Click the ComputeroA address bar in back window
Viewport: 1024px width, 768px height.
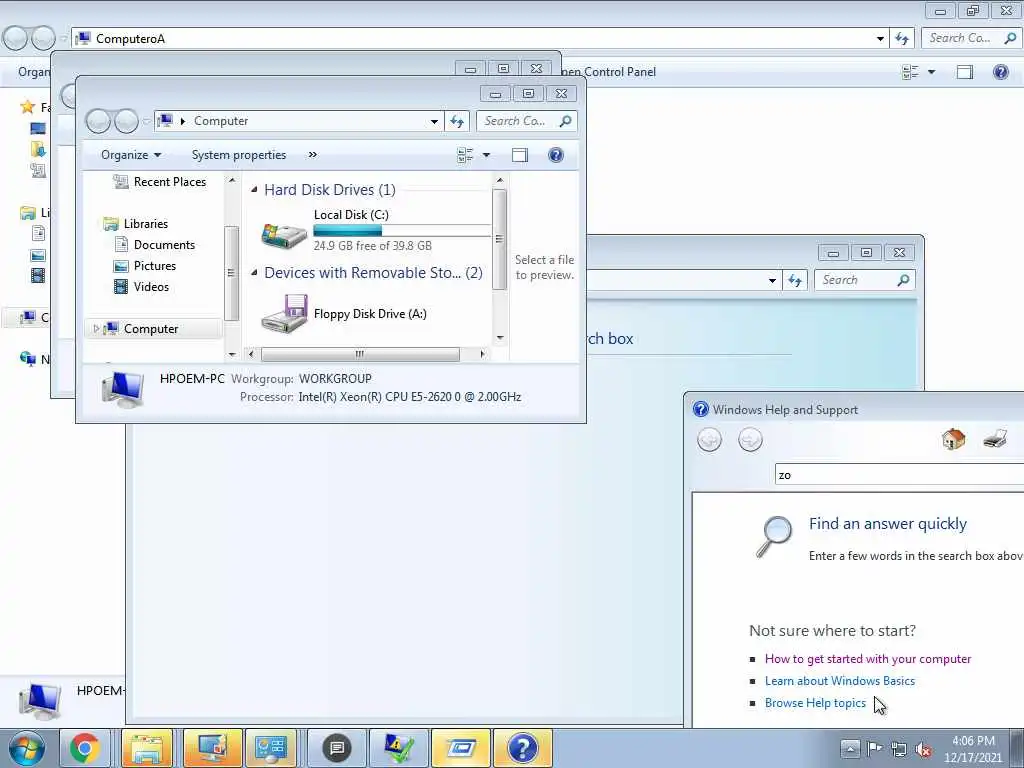478,39
